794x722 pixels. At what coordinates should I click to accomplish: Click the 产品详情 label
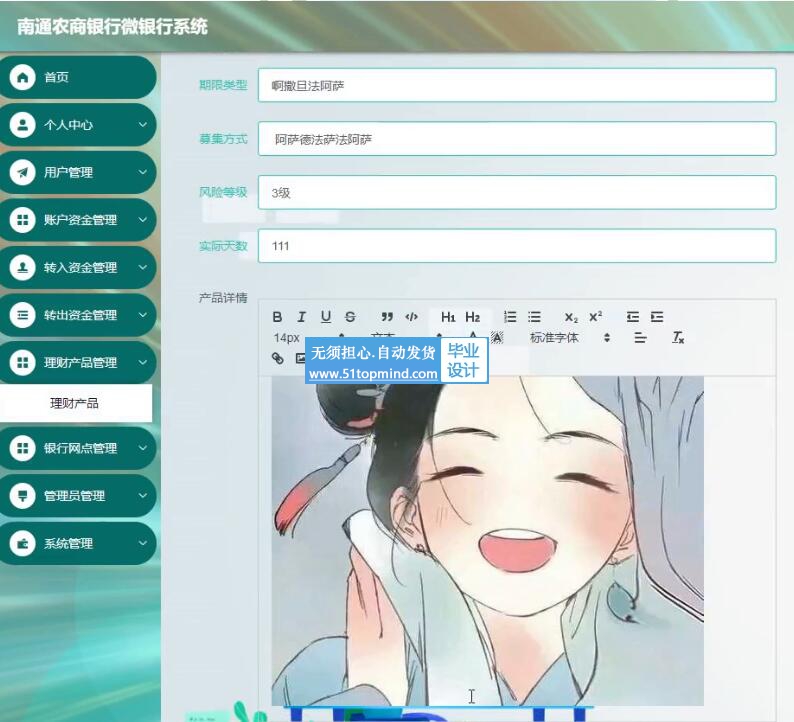click(x=223, y=298)
